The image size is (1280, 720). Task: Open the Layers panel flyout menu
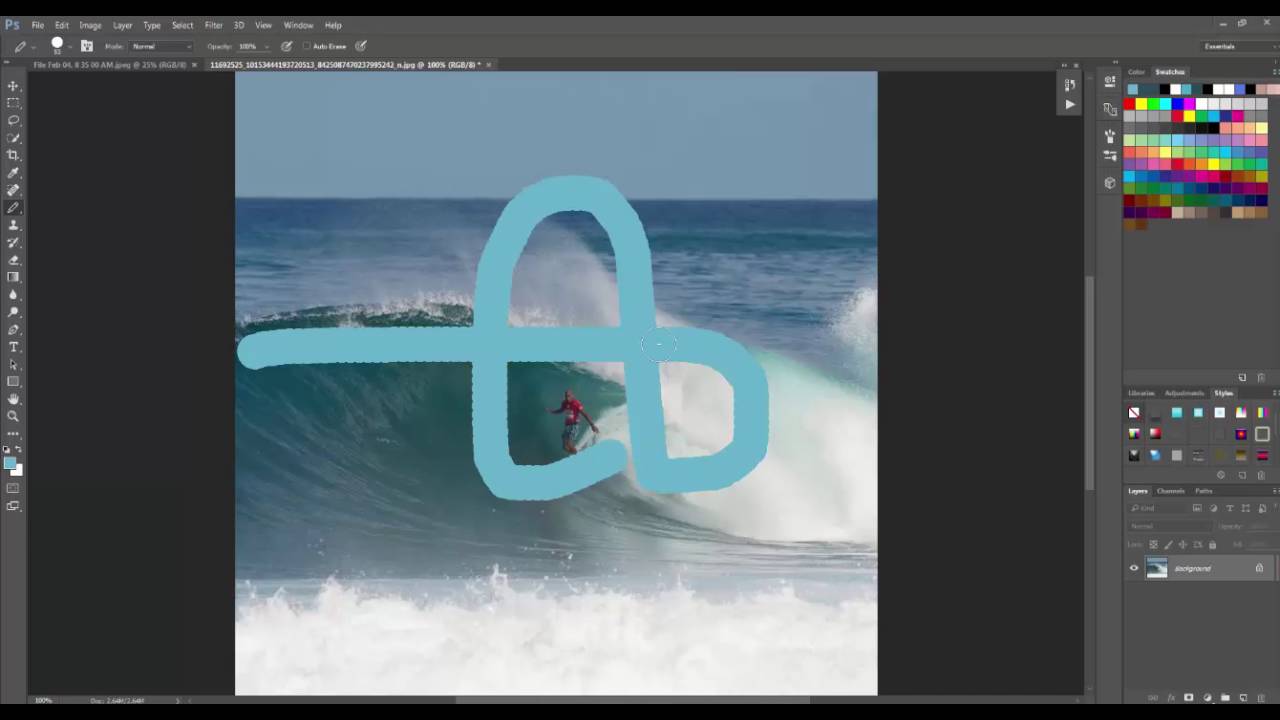pyautogui.click(x=1275, y=491)
